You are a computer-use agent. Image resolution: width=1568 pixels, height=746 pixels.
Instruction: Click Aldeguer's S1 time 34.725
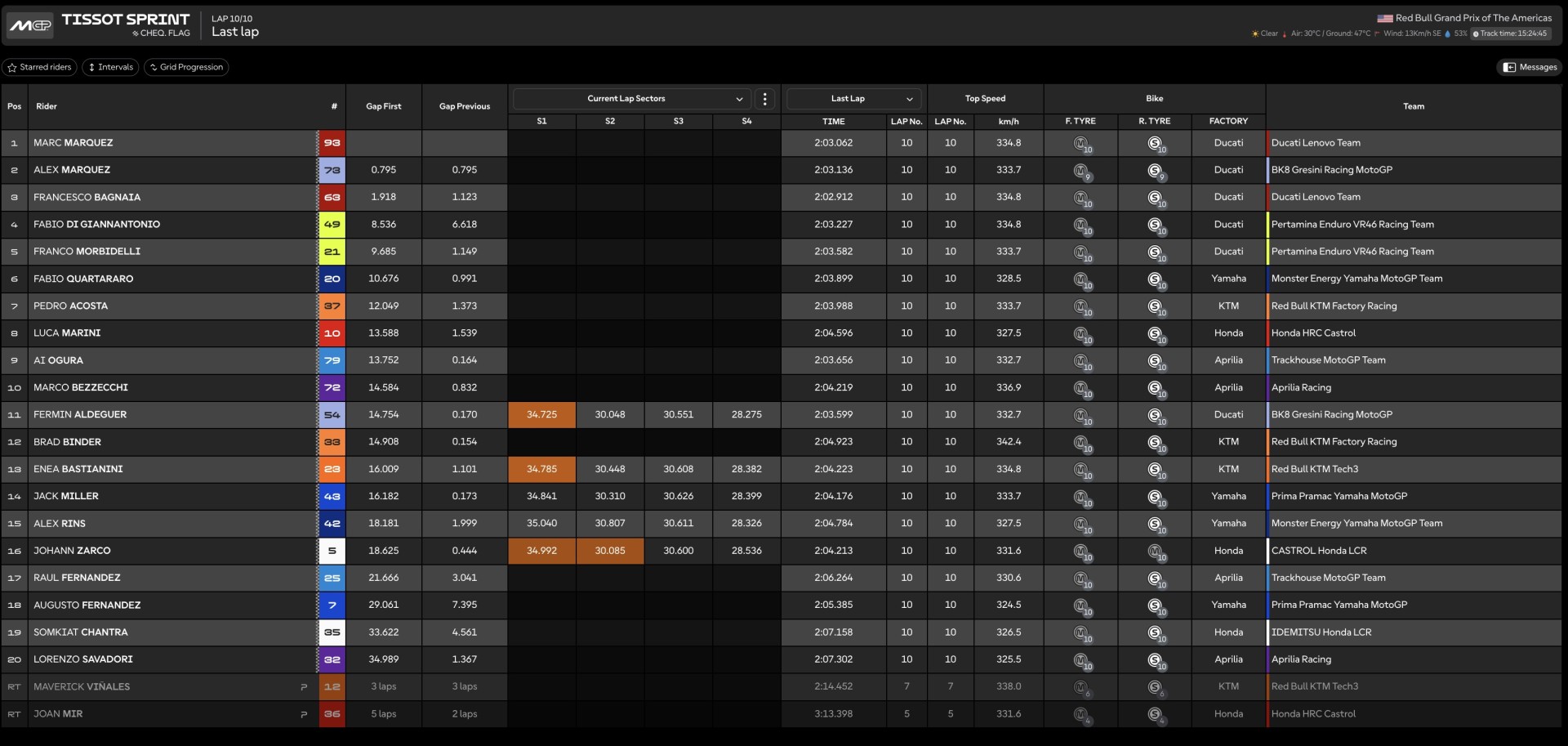coord(541,415)
